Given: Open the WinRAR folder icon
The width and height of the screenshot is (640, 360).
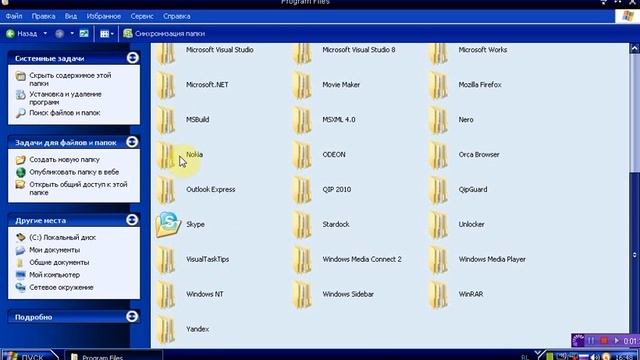Looking at the screenshot, I should pos(438,294).
